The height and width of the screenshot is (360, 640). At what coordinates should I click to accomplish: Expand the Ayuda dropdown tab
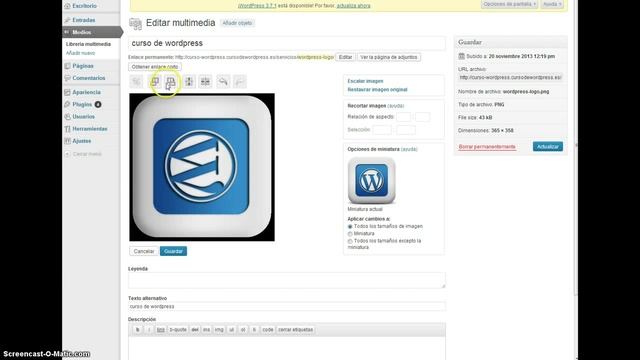[552, 4]
